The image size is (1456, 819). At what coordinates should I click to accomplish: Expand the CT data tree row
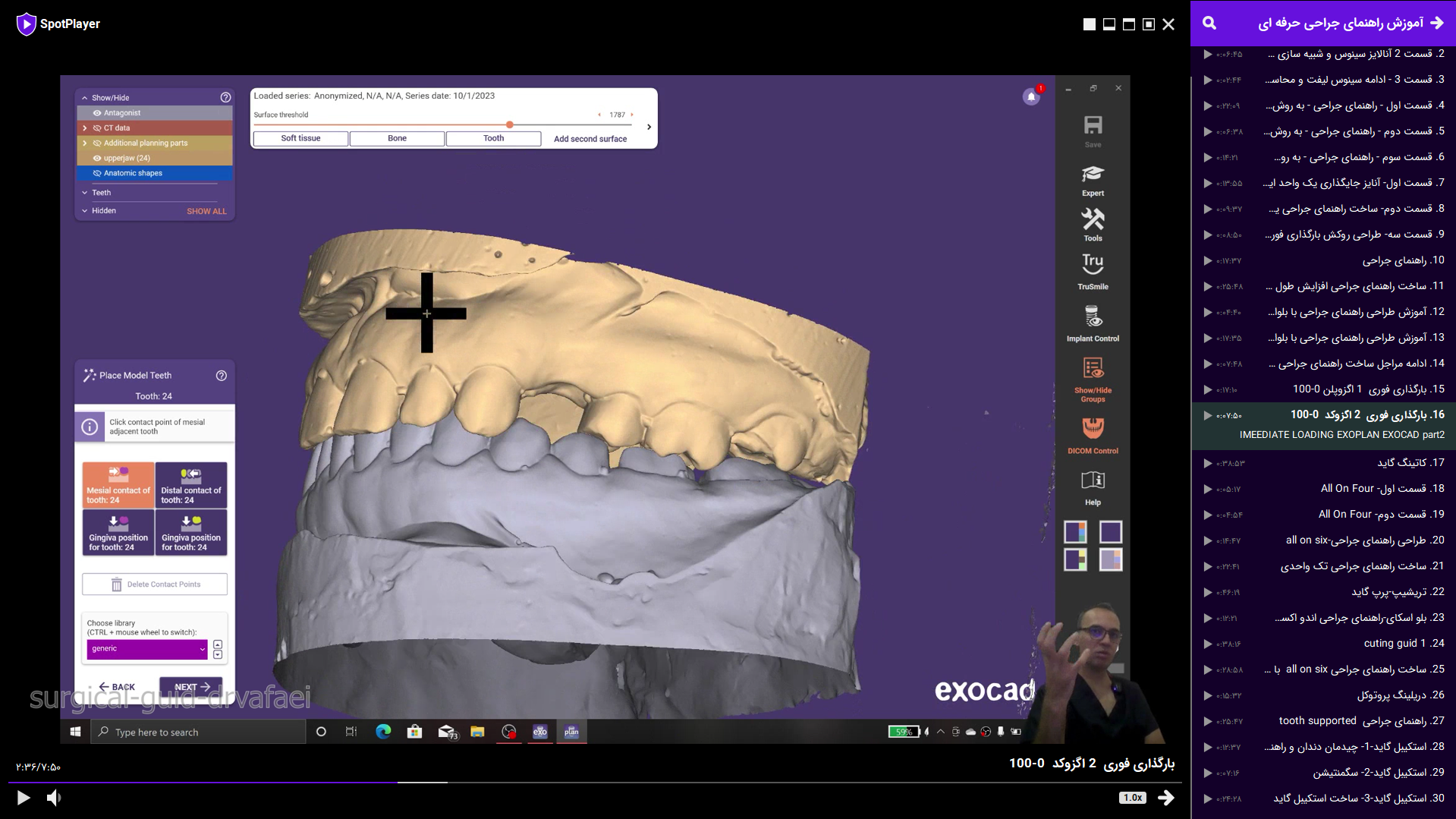[x=85, y=128]
